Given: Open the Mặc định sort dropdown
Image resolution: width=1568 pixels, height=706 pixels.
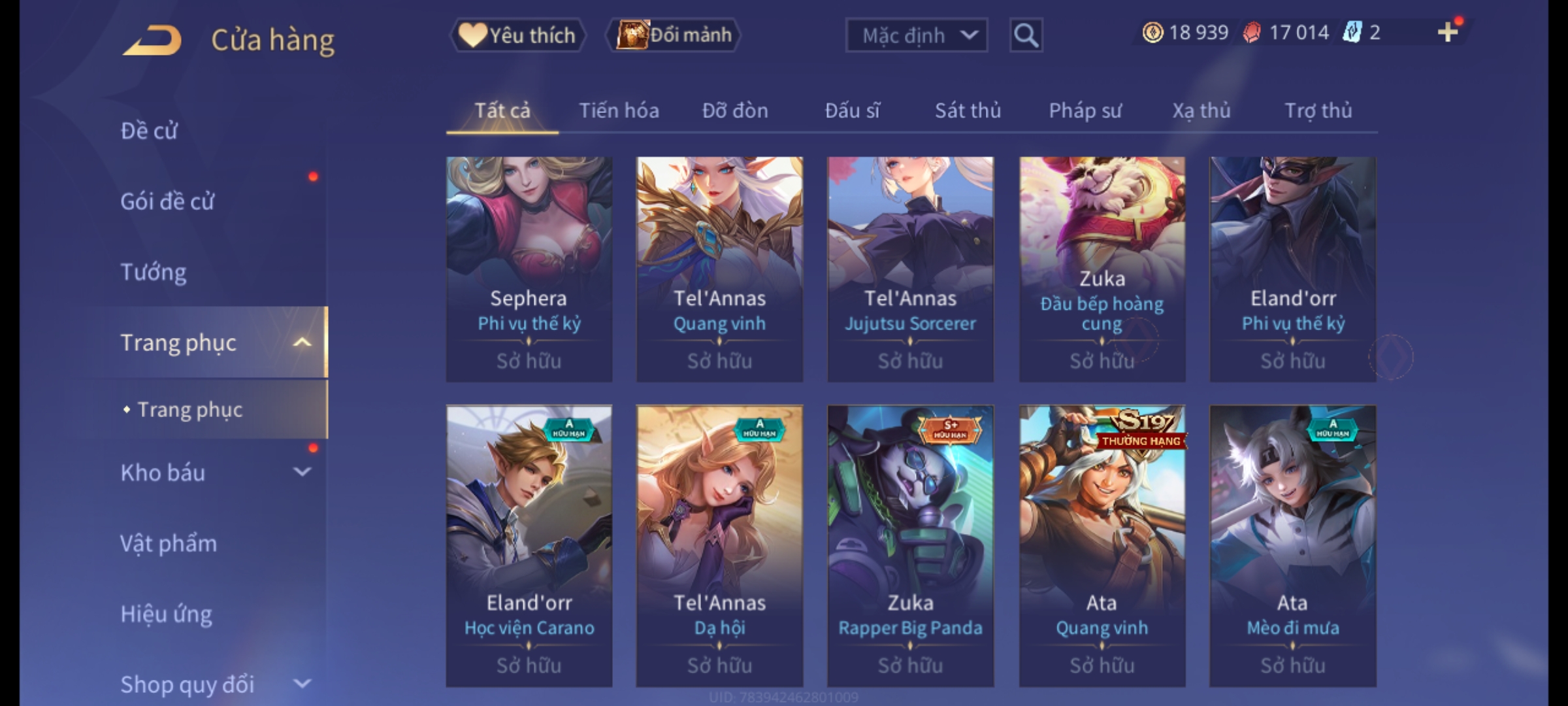Looking at the screenshot, I should 916,35.
